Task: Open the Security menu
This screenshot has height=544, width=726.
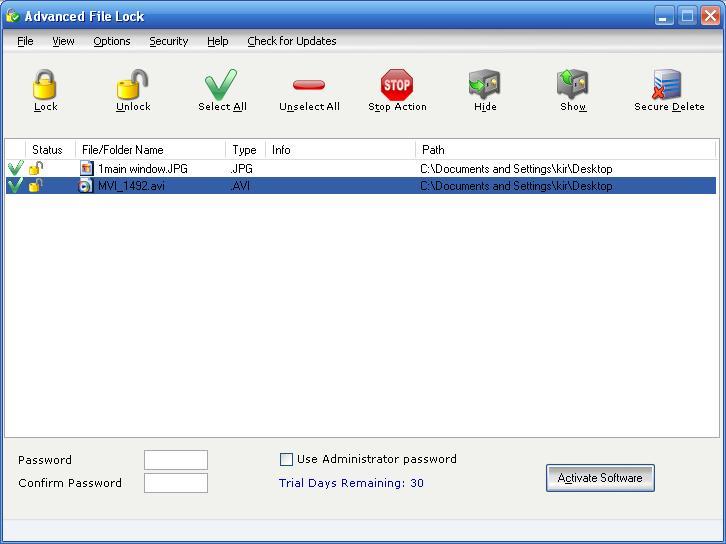Action: tap(169, 41)
